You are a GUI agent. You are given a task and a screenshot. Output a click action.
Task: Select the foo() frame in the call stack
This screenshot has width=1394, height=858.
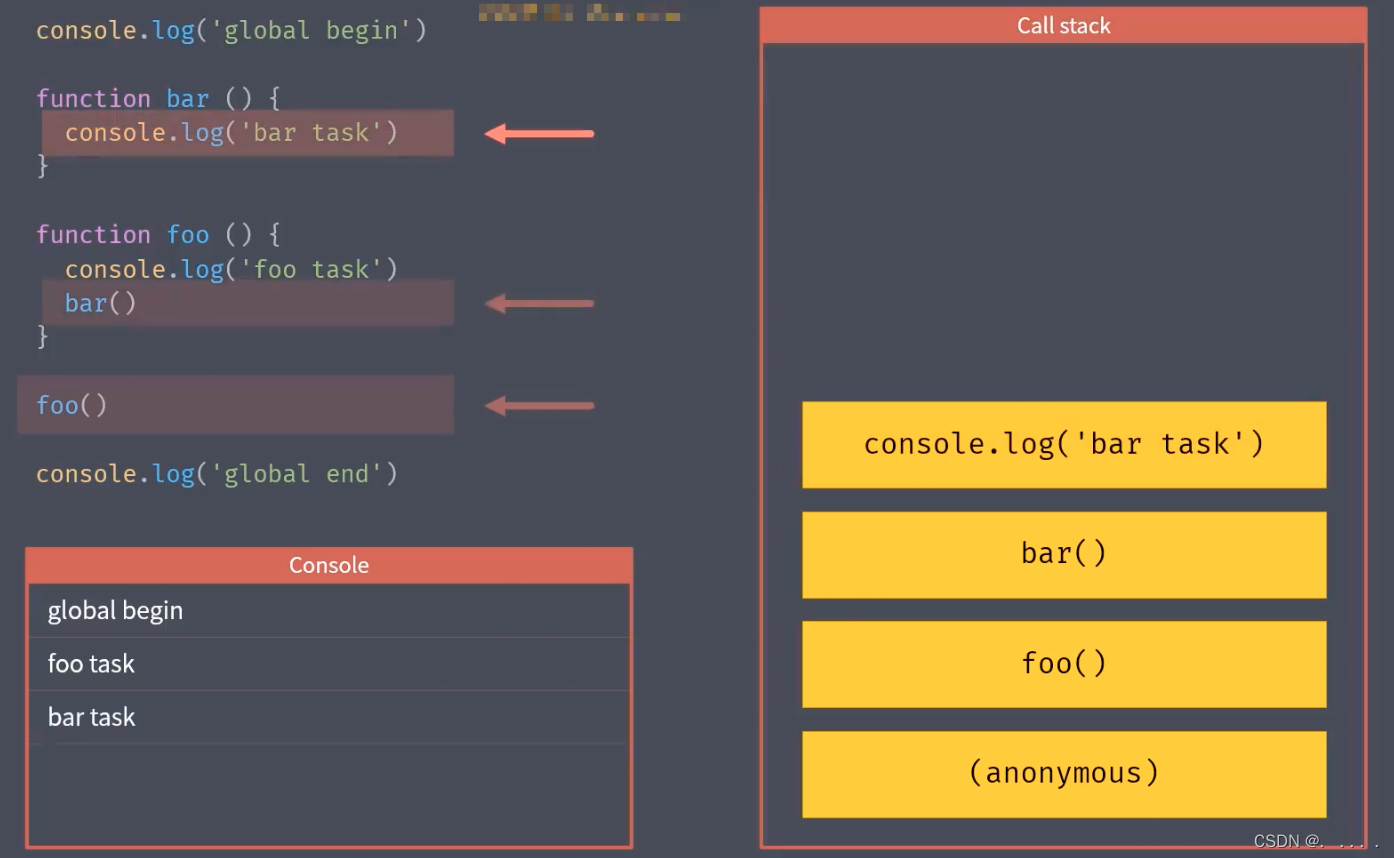click(x=1064, y=664)
